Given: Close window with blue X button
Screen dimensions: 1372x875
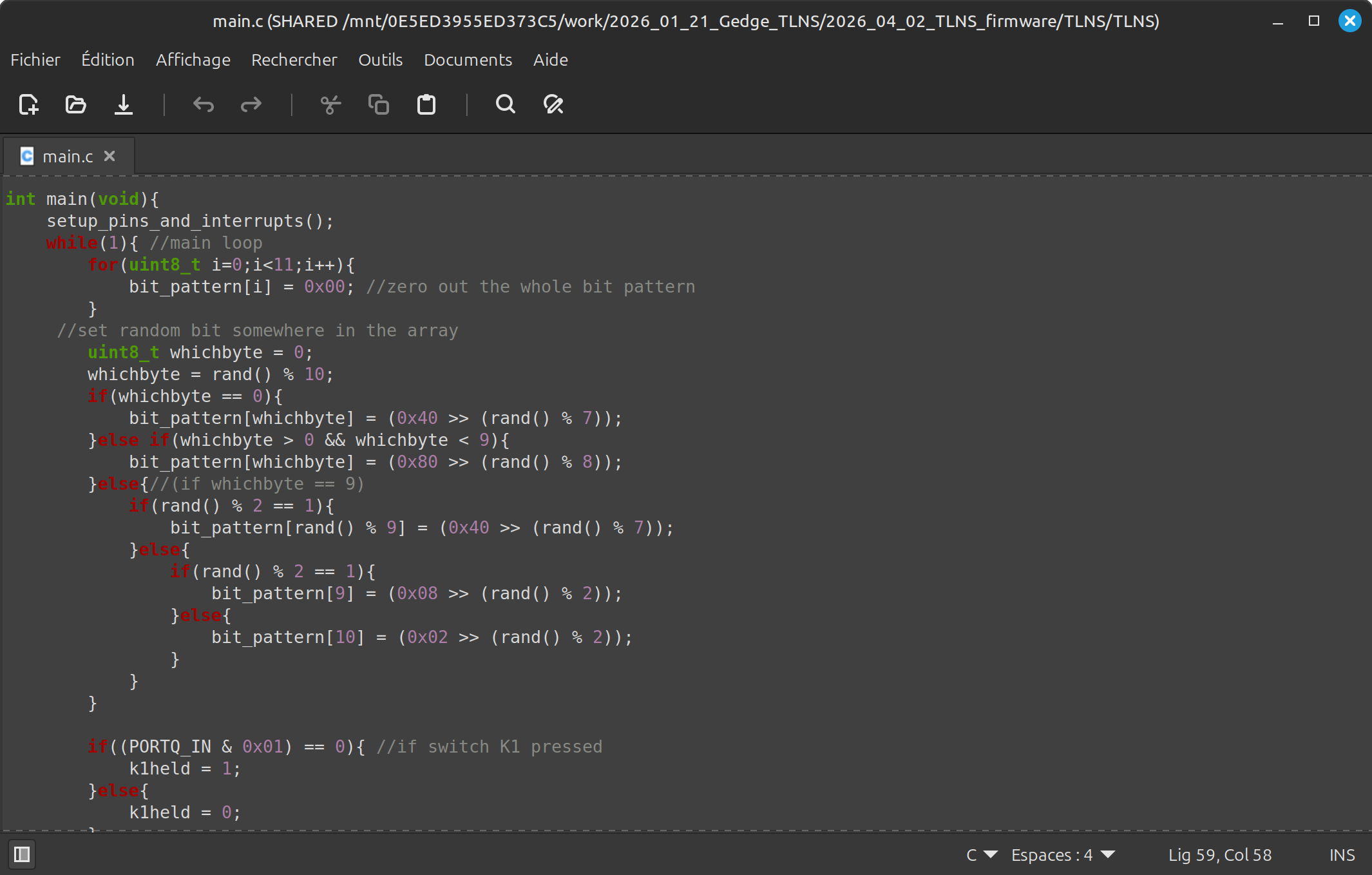Looking at the screenshot, I should pyautogui.click(x=1349, y=21).
